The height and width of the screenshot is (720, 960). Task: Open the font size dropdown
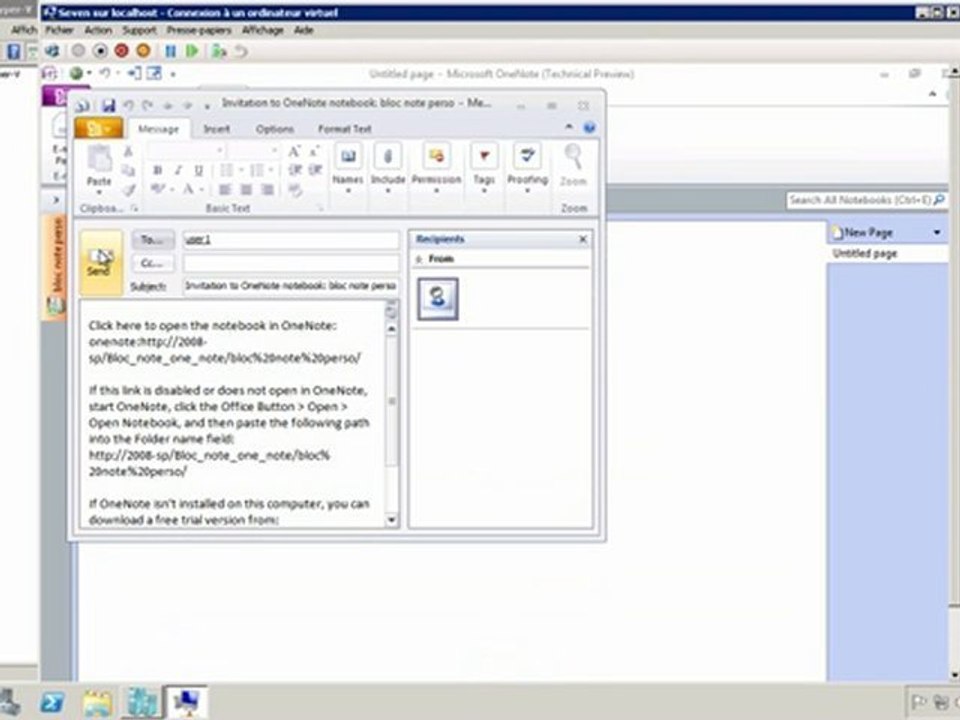[274, 151]
